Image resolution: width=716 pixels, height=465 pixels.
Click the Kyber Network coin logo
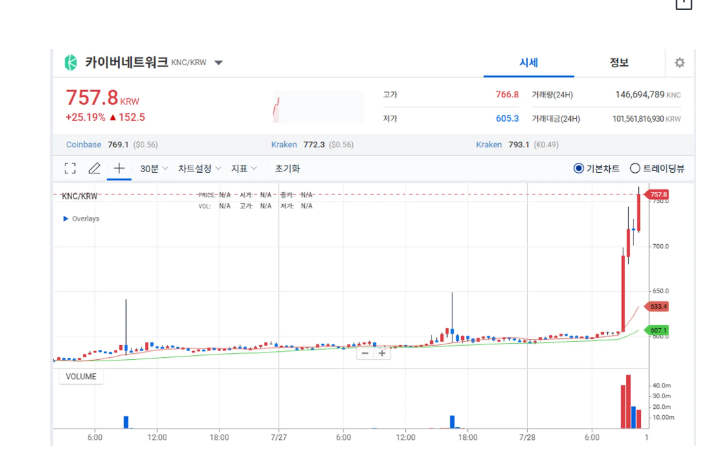[71, 63]
